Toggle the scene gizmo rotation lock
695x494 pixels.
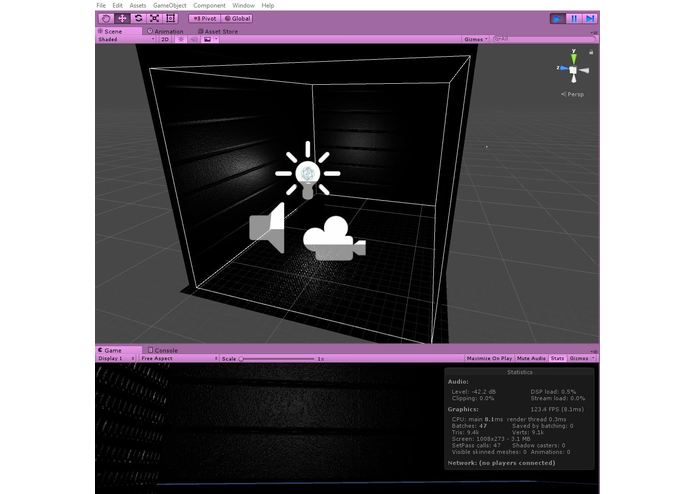[591, 52]
